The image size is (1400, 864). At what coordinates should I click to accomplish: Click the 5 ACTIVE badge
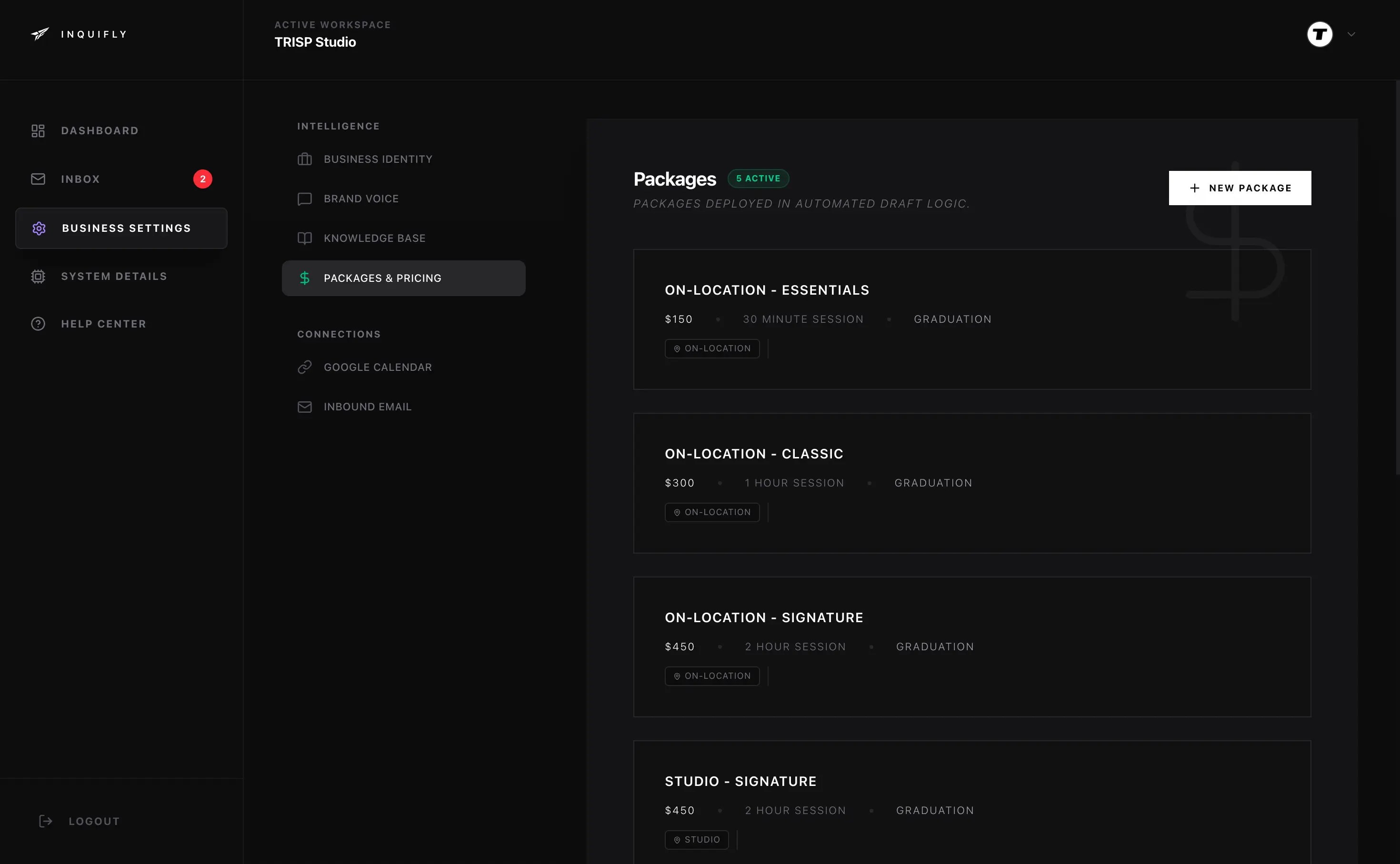pos(758,178)
